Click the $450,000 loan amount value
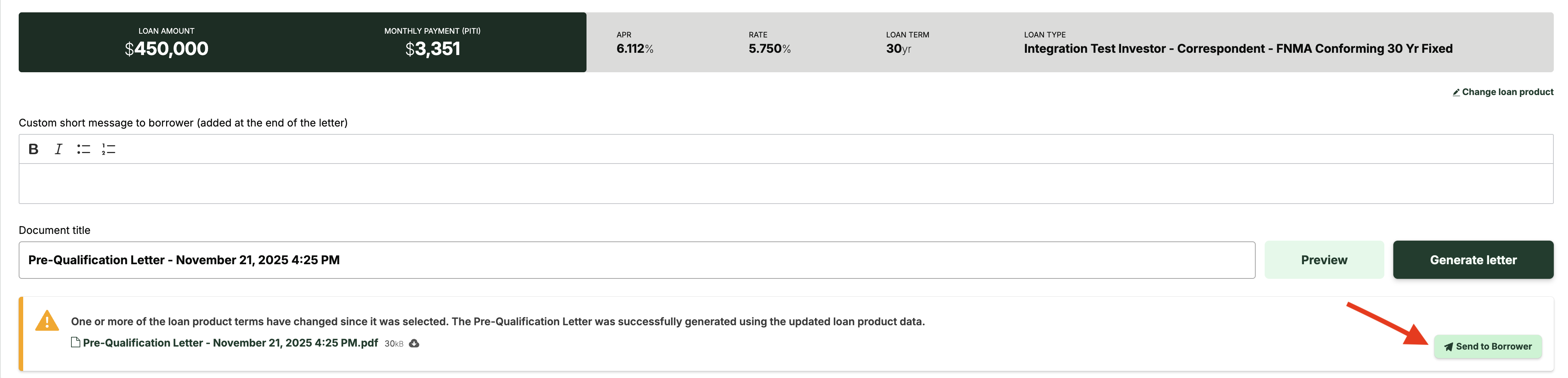Image resolution: width=1568 pixels, height=378 pixels. tap(166, 49)
